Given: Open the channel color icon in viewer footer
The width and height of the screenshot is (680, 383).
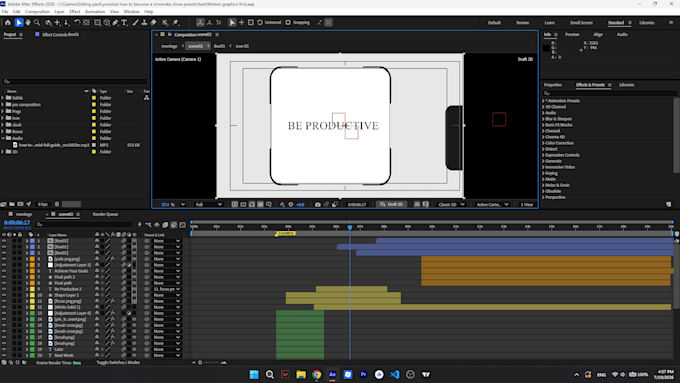Looking at the screenshot, I should tap(282, 204).
